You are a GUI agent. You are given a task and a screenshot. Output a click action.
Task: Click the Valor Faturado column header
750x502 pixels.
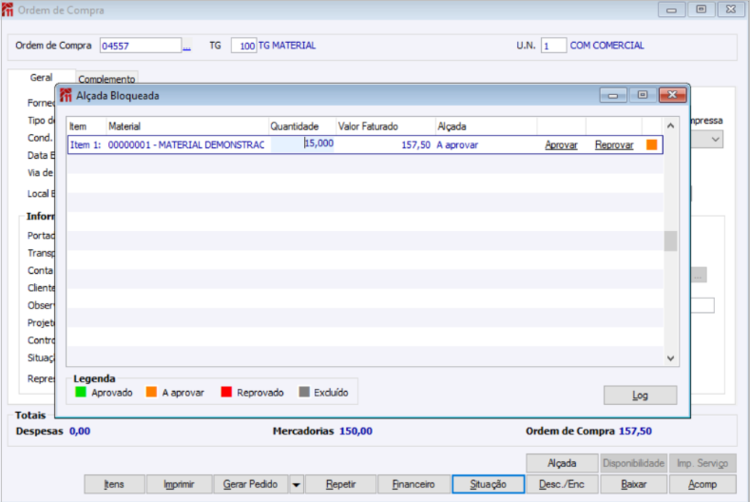(x=368, y=126)
